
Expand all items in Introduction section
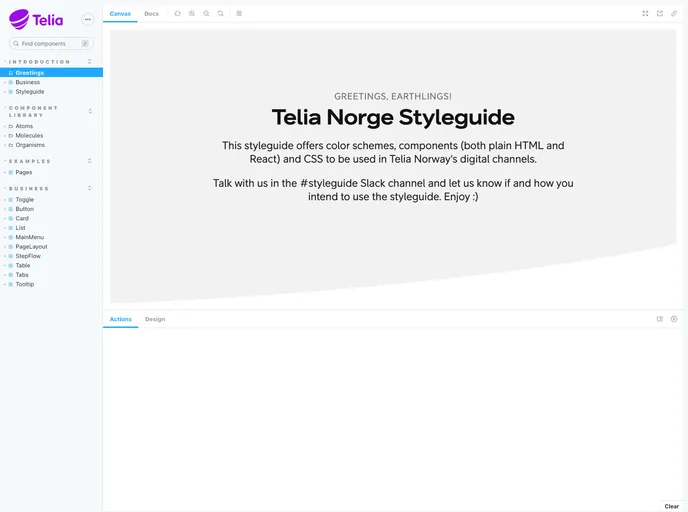90,62
